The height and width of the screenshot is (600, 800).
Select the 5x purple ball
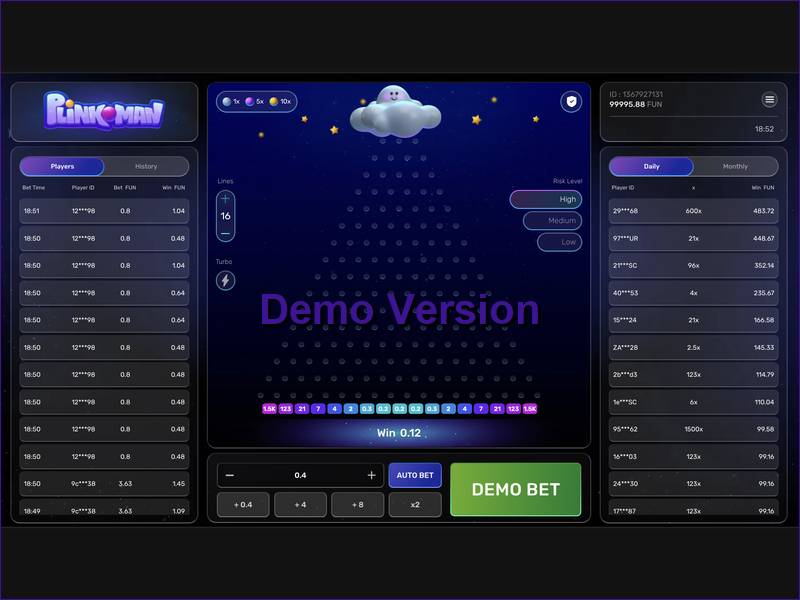pos(255,101)
